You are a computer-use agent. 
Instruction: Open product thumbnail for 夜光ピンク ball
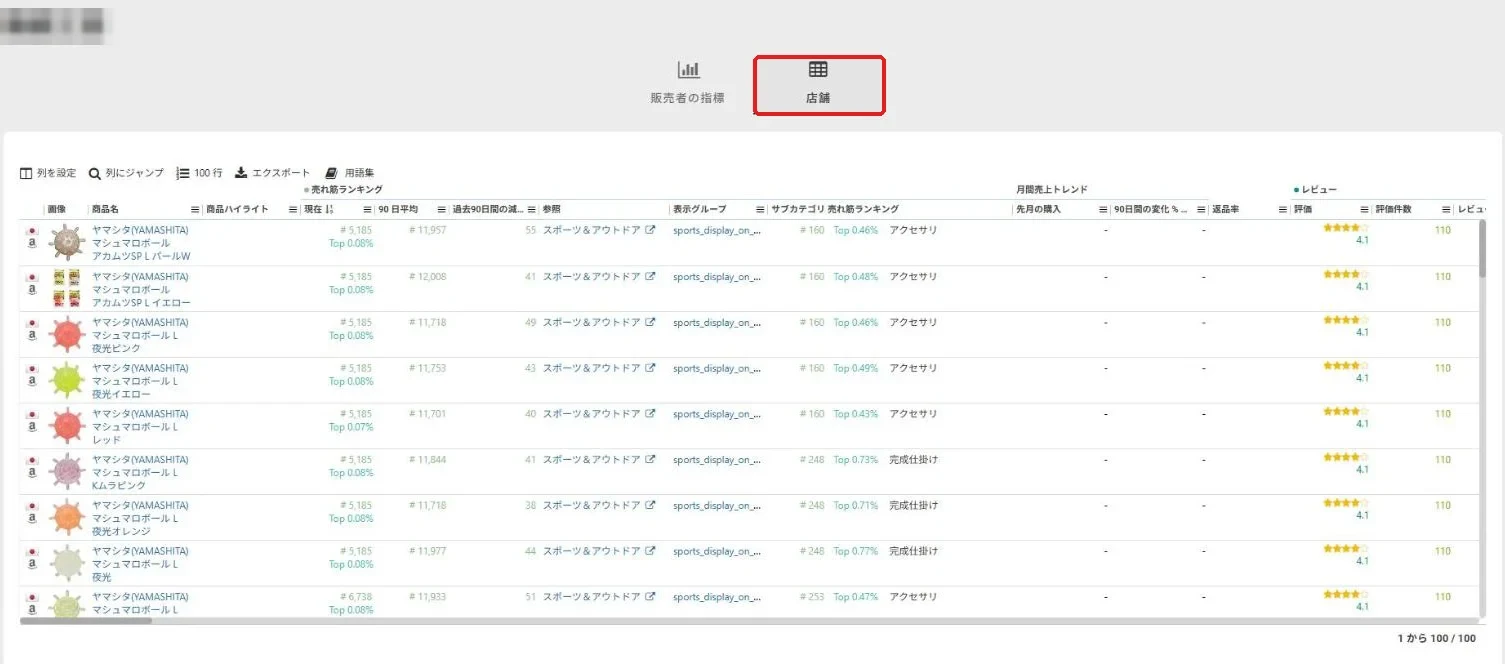66,334
